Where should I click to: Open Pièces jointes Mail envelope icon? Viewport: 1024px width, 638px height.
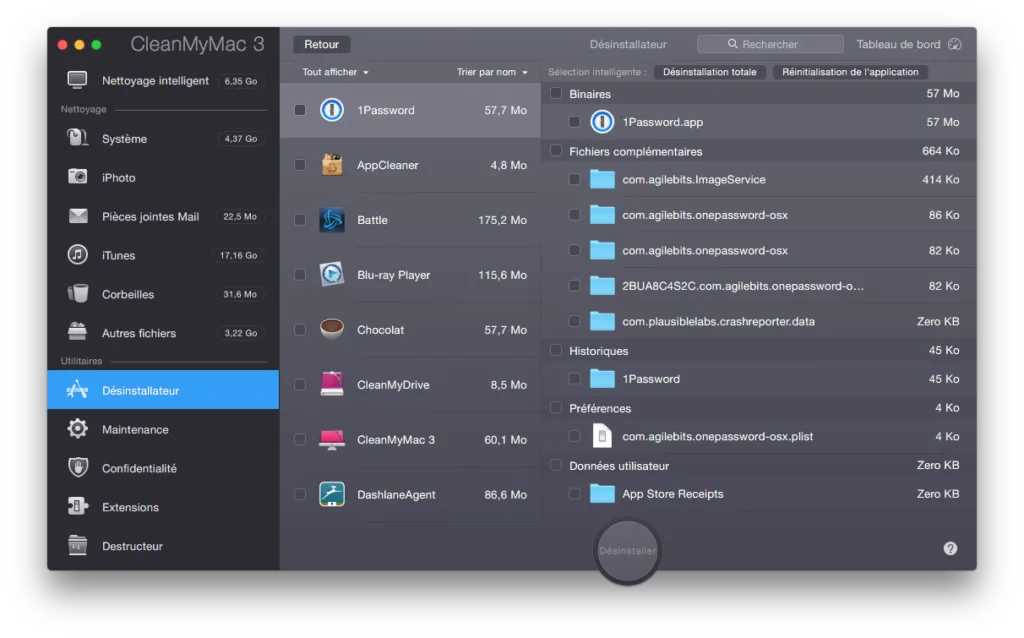78,215
